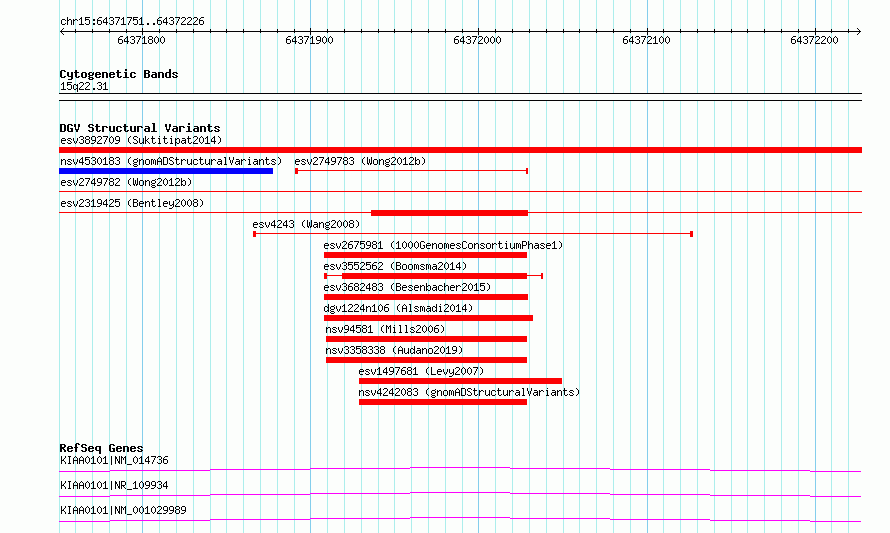Open KIAA0101|NR_109934 gene label
The image size is (890, 533).
(114, 485)
